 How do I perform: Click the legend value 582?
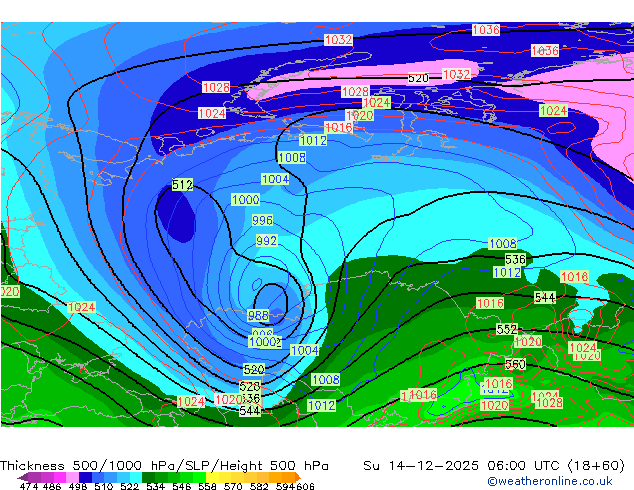259,486
